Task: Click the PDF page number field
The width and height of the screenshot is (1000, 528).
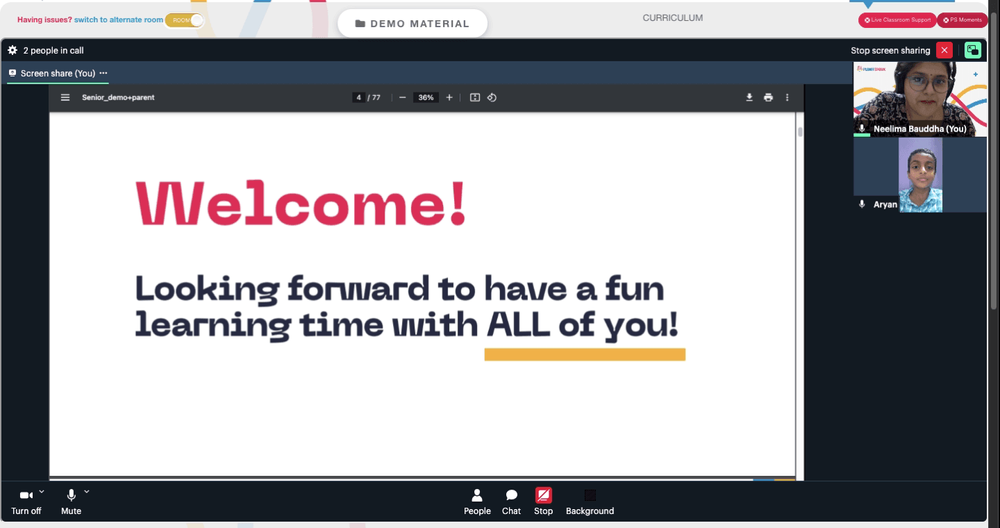Action: click(x=358, y=98)
